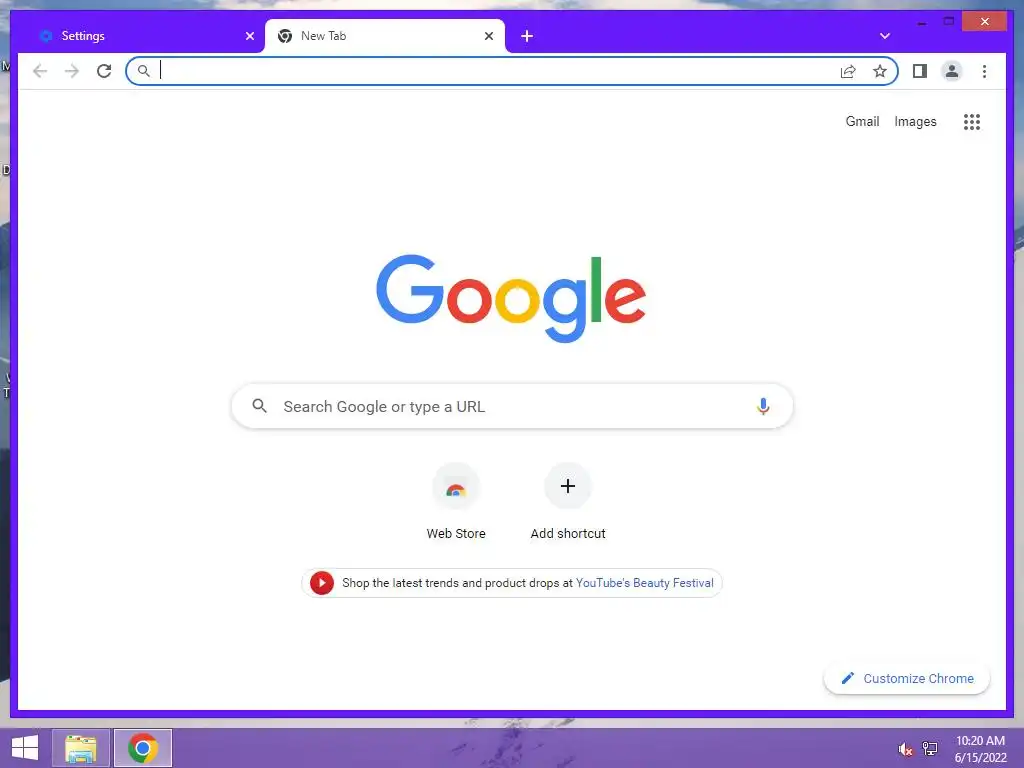Click the forward navigation arrow
This screenshot has height=768, width=1024.
(72, 71)
